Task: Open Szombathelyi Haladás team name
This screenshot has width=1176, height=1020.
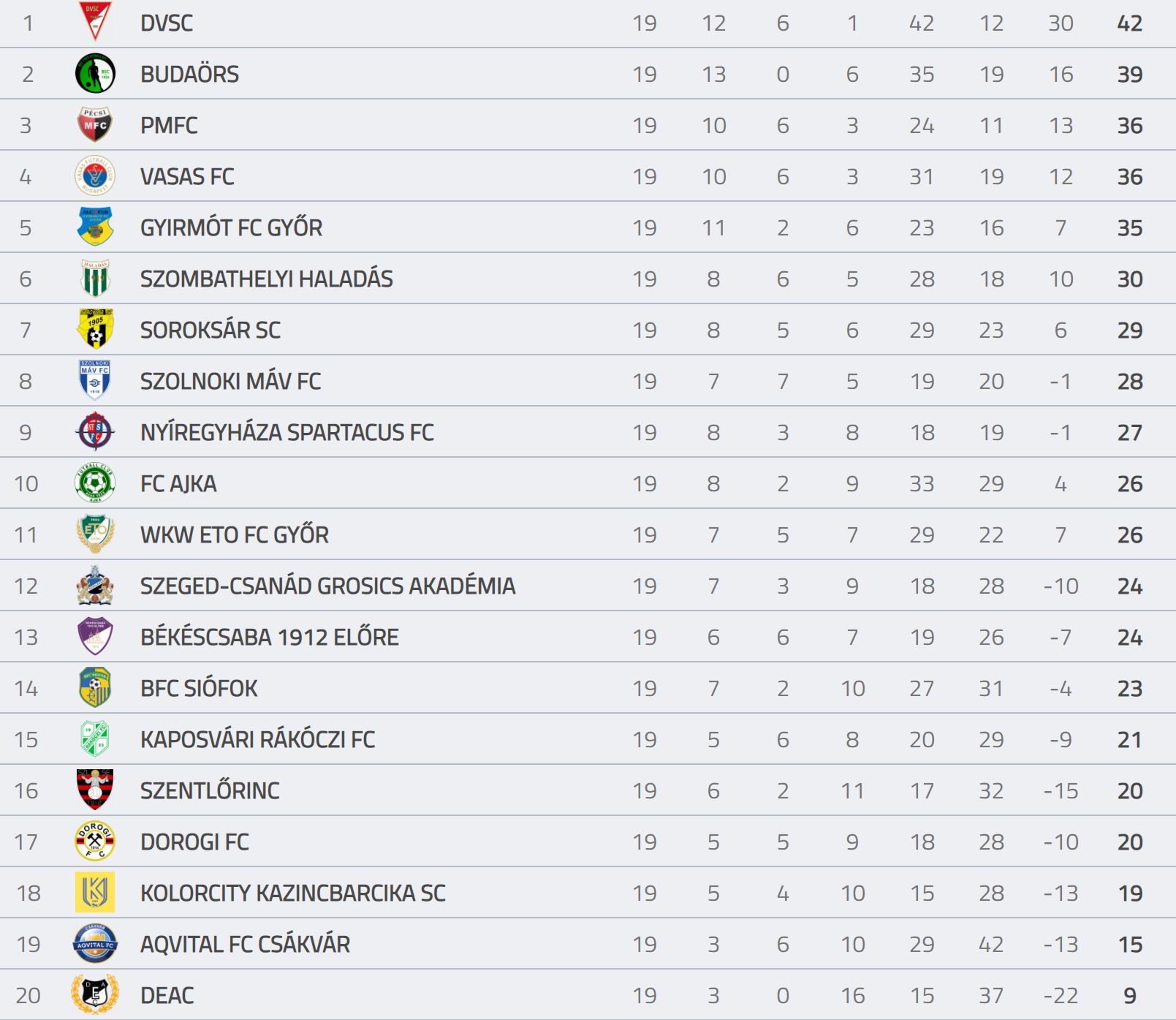Action: [266, 279]
